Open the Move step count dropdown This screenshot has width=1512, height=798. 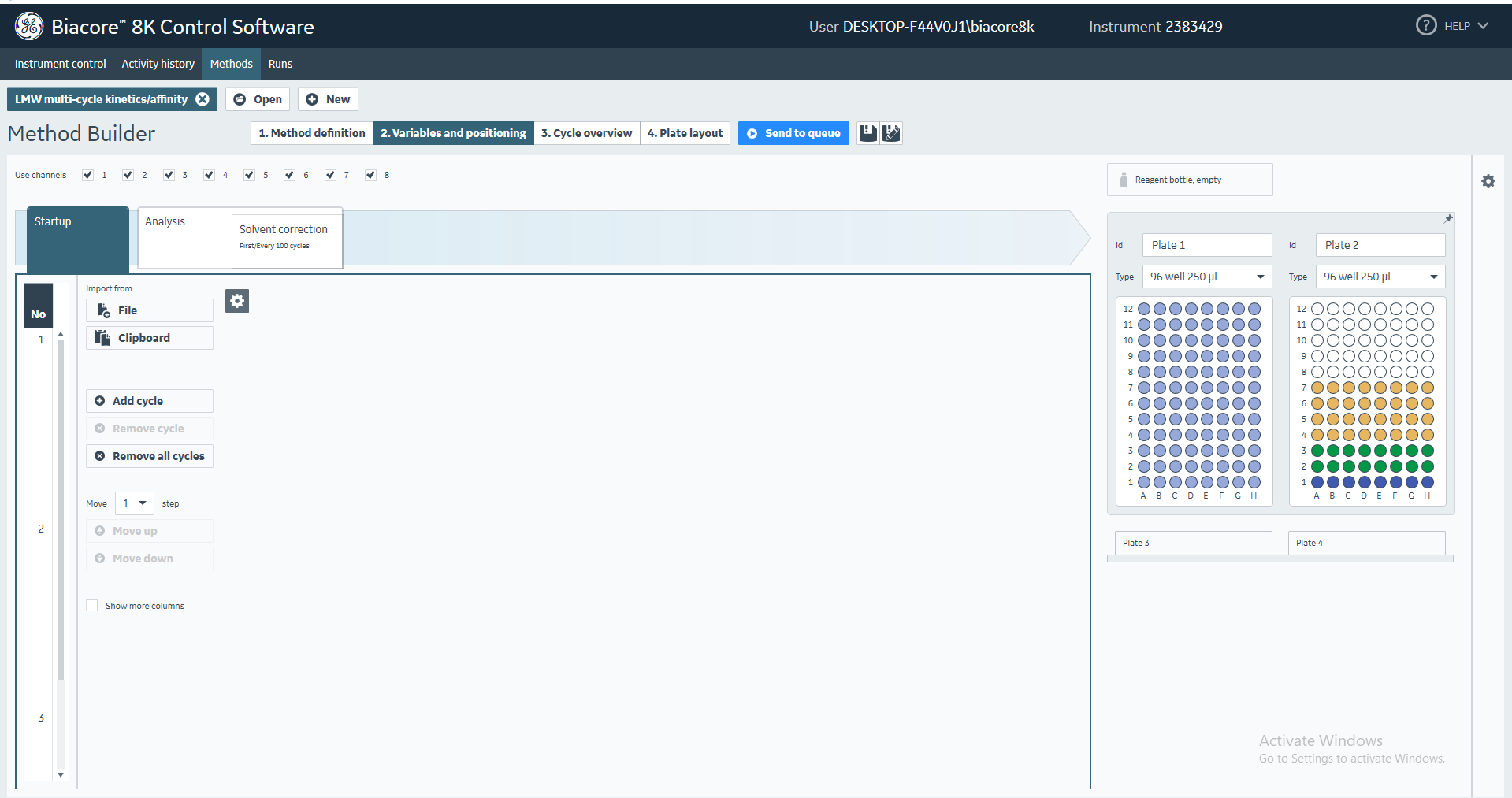point(134,503)
